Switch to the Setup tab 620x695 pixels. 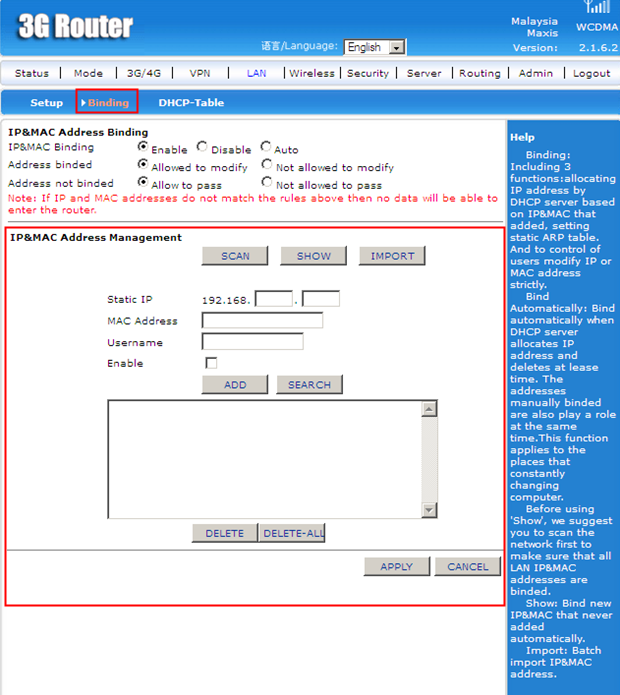click(x=46, y=102)
